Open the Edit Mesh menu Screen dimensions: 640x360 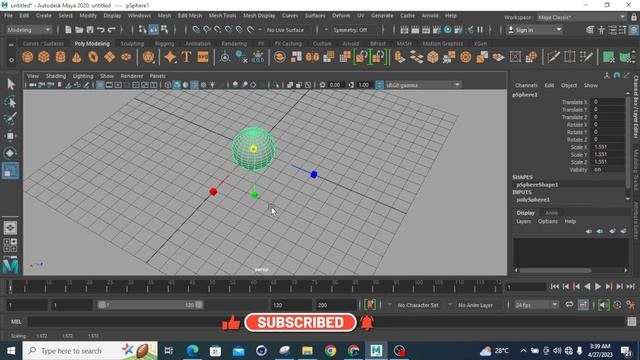click(190, 16)
